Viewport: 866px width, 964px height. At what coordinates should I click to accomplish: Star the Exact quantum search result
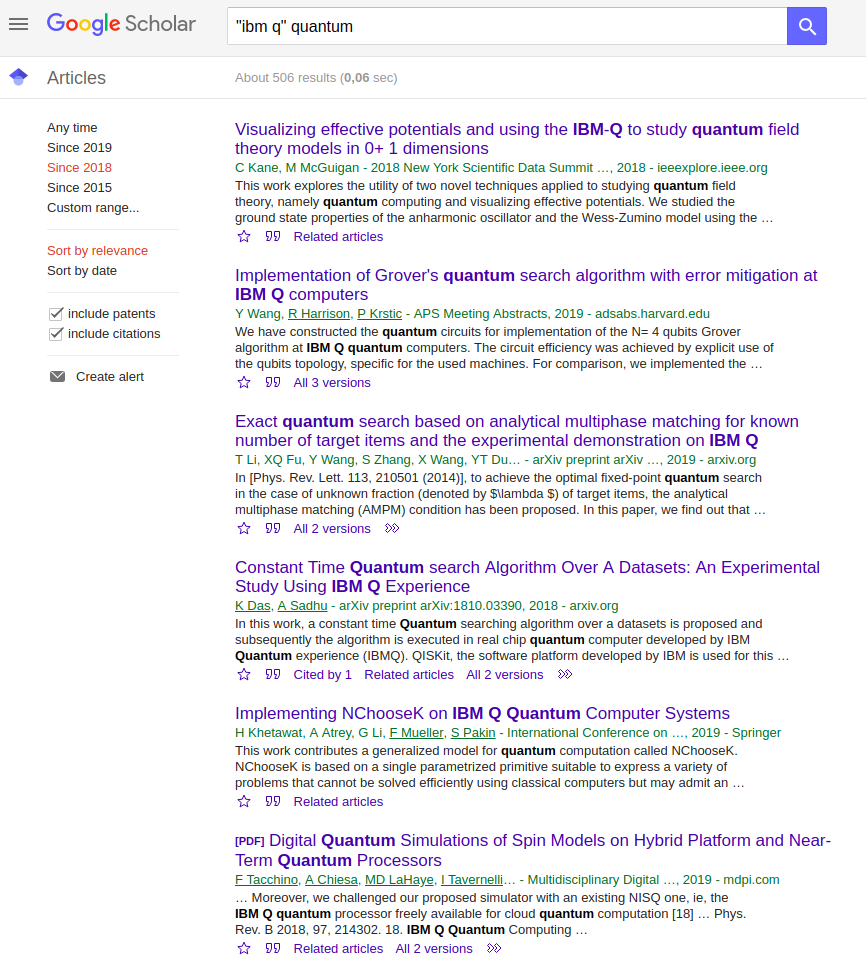(244, 528)
